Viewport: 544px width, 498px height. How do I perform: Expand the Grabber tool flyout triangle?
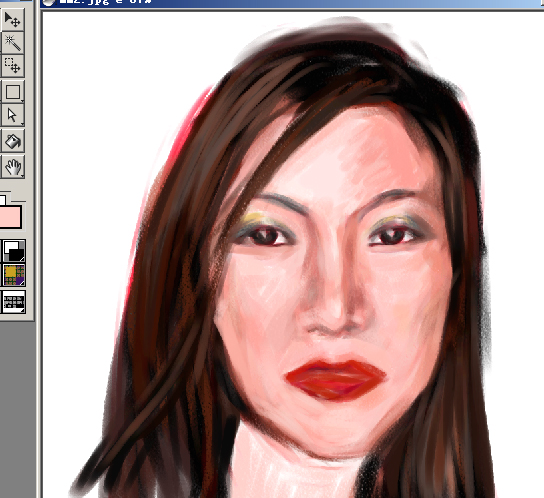click(x=23, y=176)
